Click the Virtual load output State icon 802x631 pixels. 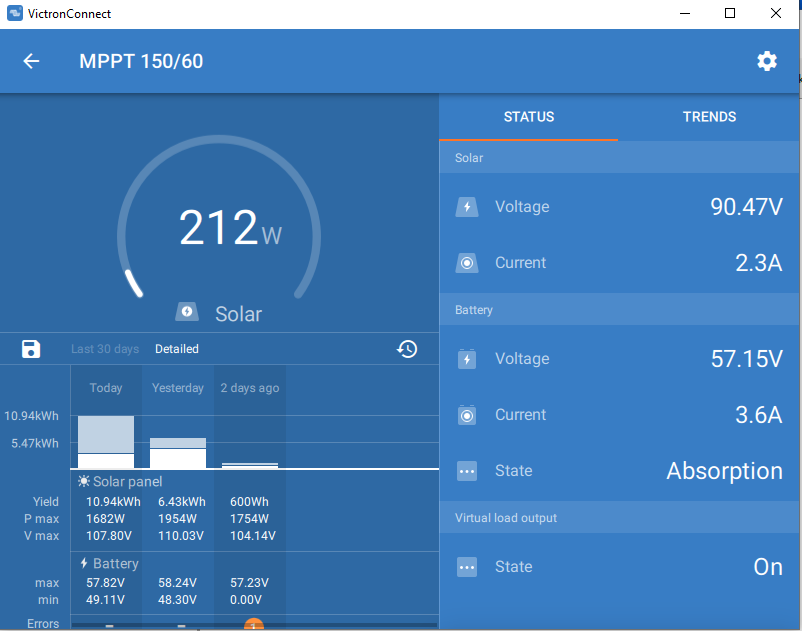pos(467,567)
